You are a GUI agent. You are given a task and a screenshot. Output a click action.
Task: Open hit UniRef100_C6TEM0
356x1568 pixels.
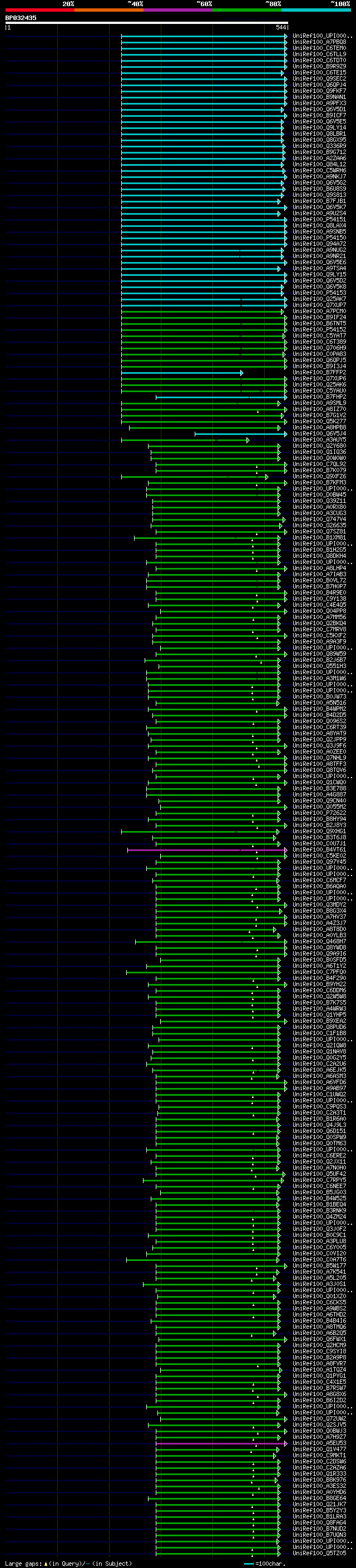click(x=319, y=48)
